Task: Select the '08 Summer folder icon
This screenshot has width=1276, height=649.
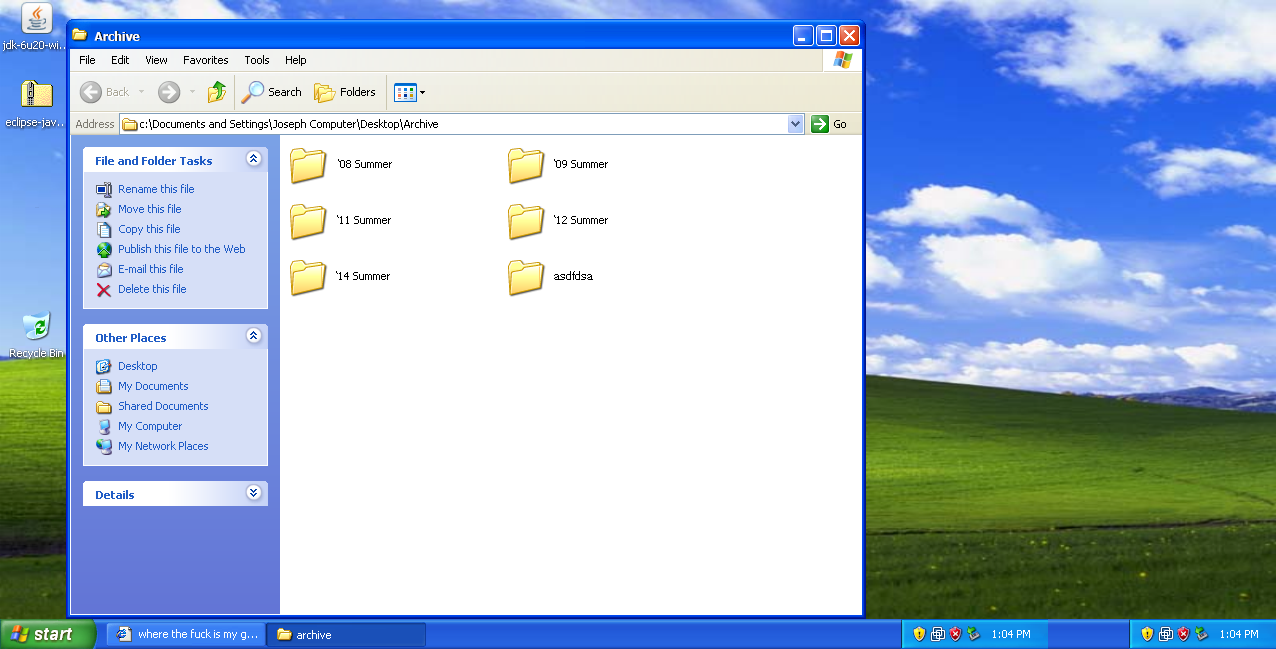Action: [x=309, y=165]
